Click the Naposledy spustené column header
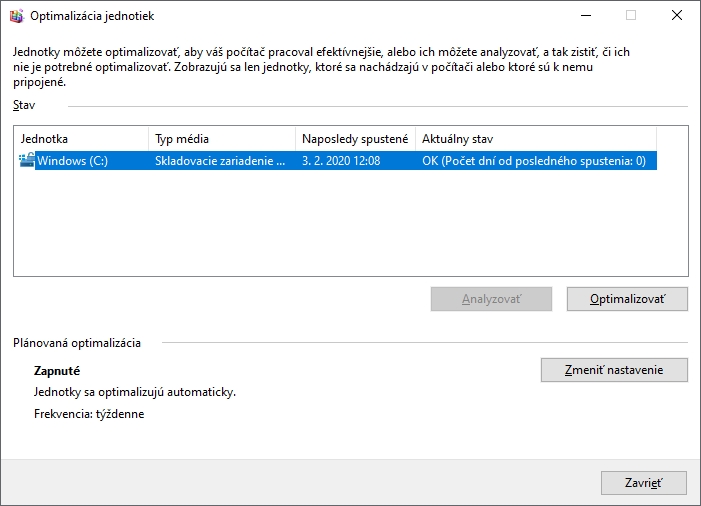 point(355,139)
